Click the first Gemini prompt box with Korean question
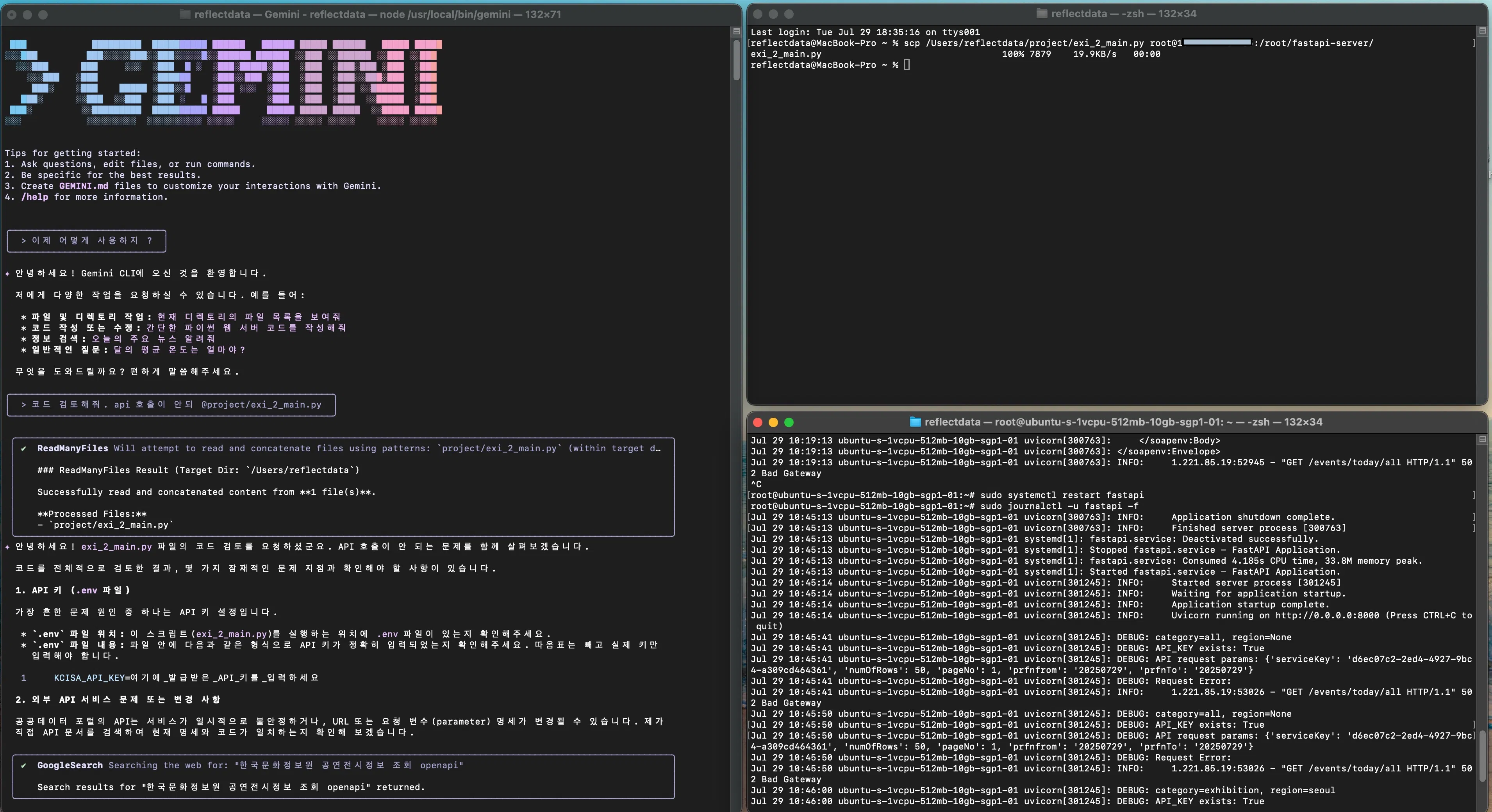The image size is (1492, 812). pyautogui.click(x=86, y=241)
